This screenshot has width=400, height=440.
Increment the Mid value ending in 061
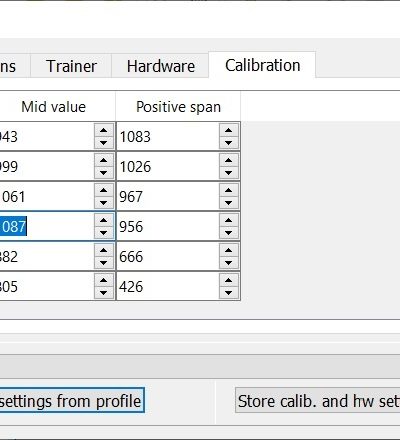(104, 190)
